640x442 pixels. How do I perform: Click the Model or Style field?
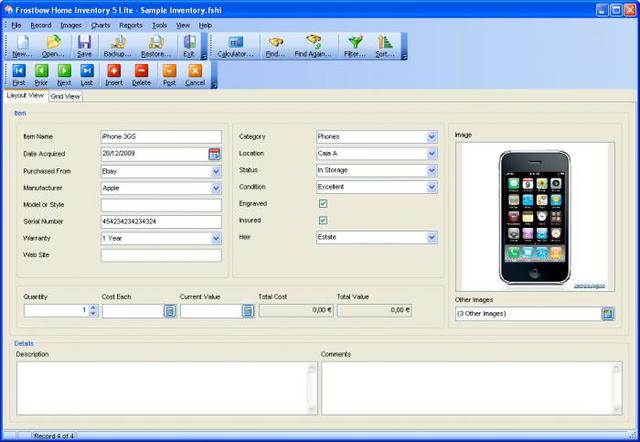pyautogui.click(x=161, y=205)
